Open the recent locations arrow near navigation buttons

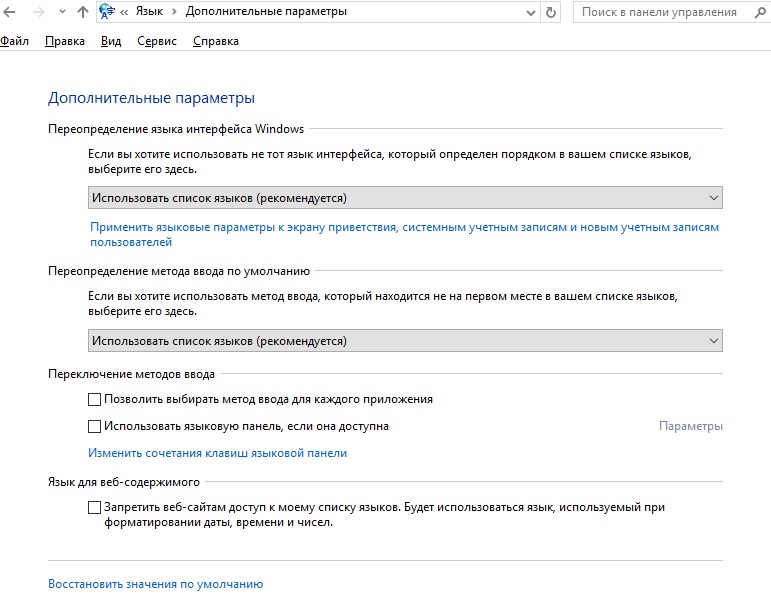[61, 13]
